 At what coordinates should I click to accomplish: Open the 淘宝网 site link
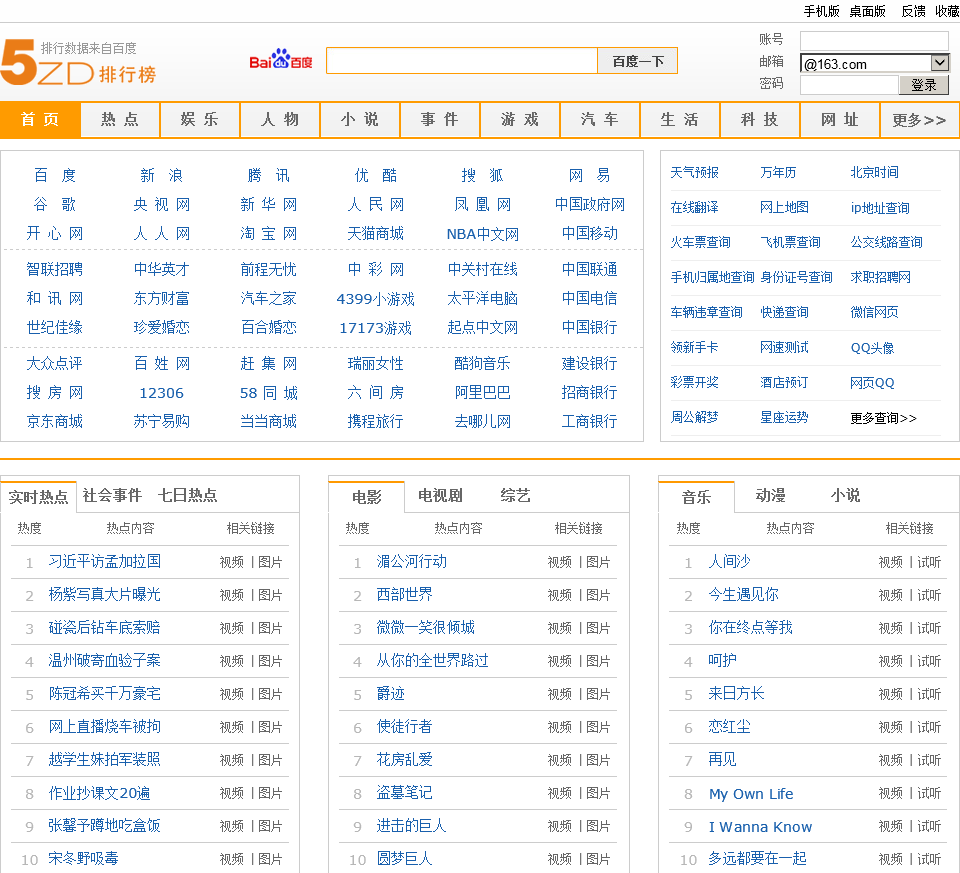268,233
